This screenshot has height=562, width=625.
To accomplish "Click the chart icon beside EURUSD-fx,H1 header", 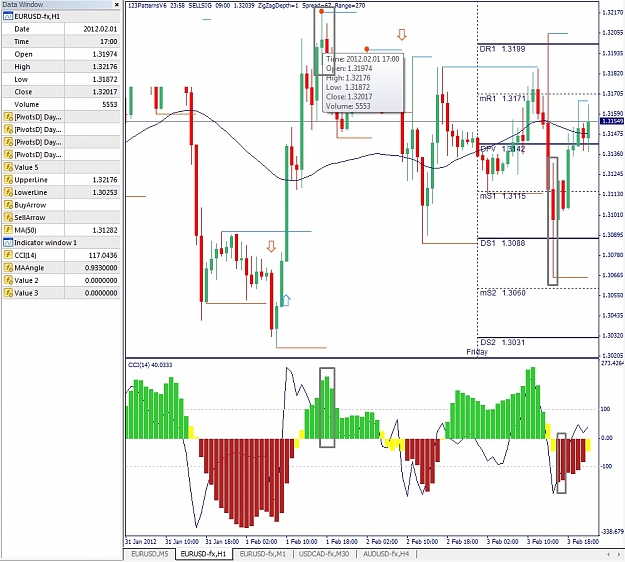I will point(8,17).
